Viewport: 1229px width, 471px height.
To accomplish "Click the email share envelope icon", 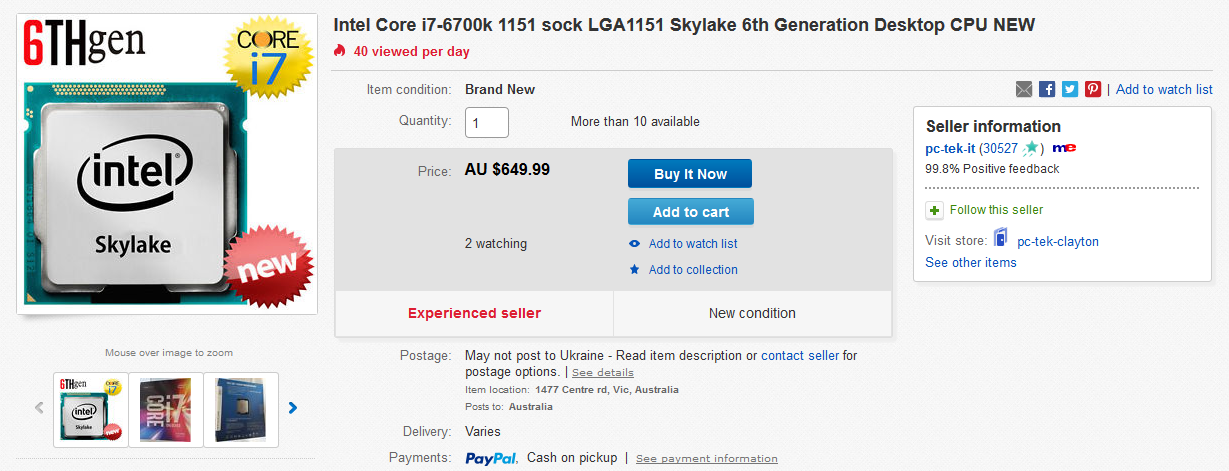I will point(1024,89).
